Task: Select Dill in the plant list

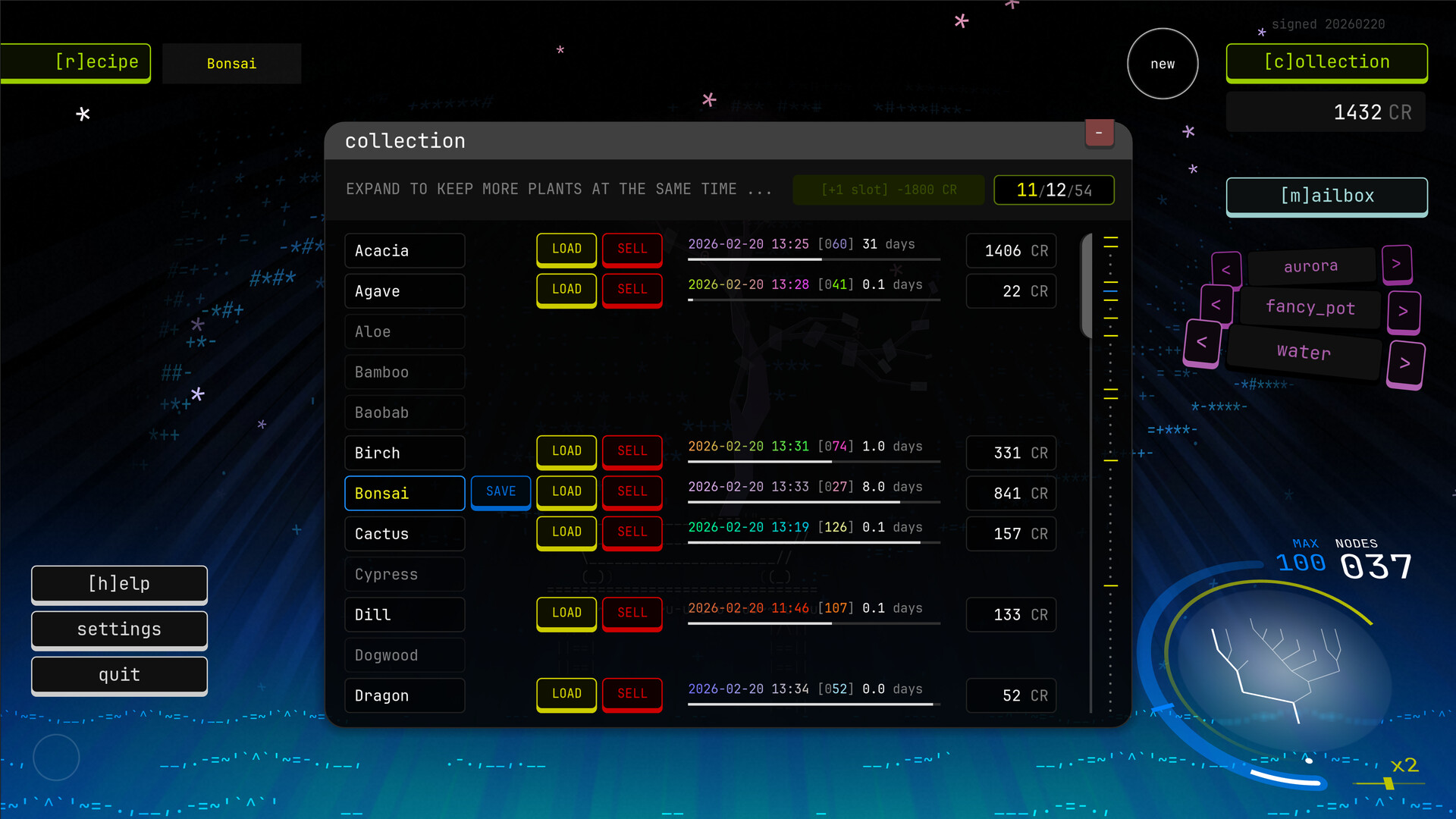Action: coord(404,614)
